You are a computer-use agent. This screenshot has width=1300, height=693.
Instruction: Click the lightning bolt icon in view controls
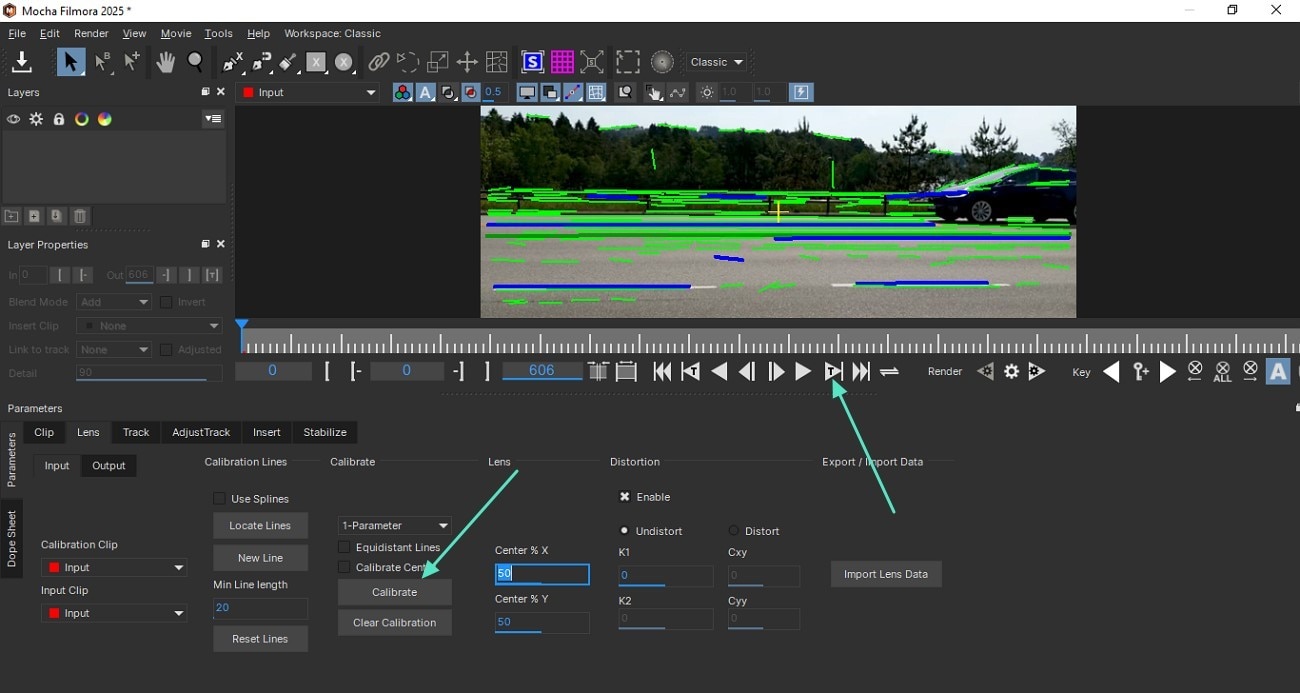click(x=801, y=92)
